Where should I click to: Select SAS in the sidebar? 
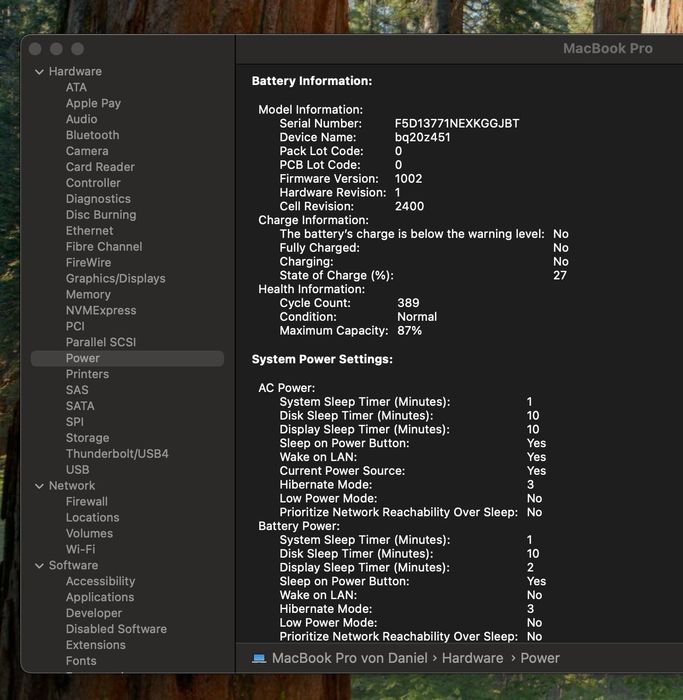point(77,390)
